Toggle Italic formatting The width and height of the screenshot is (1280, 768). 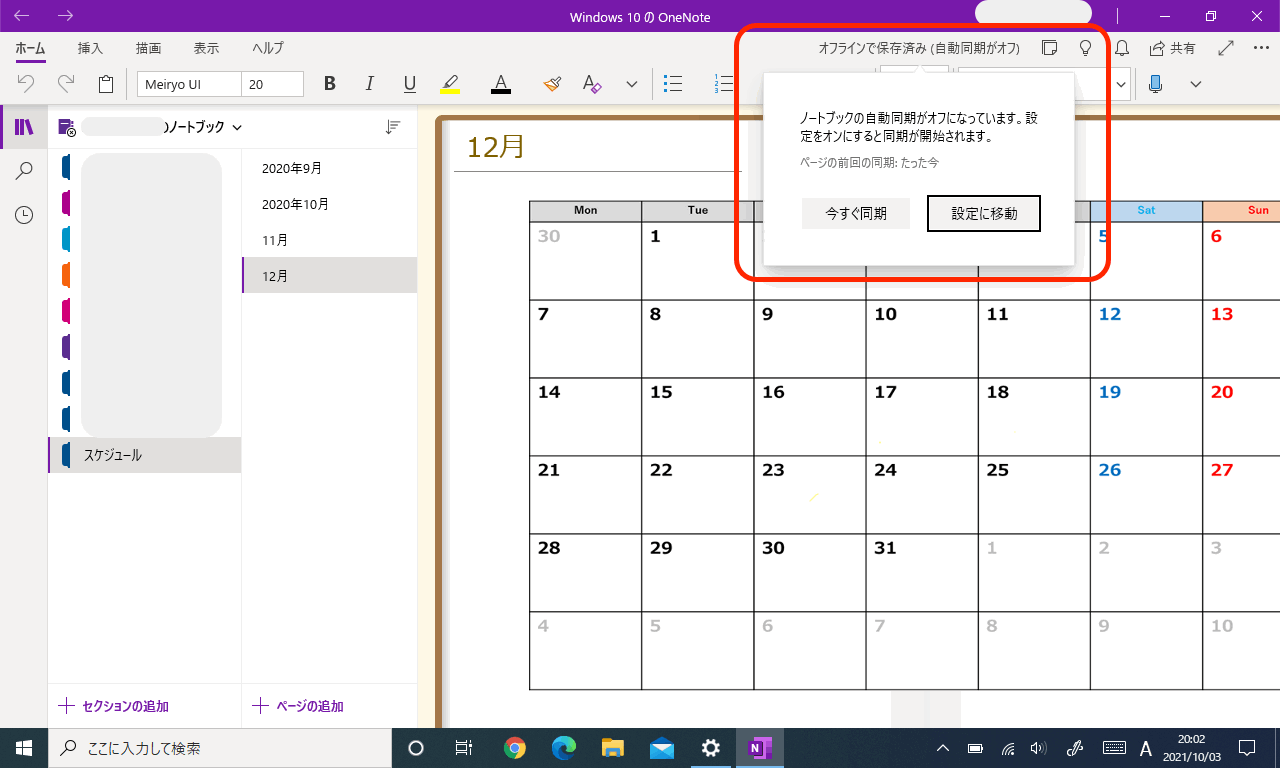369,84
